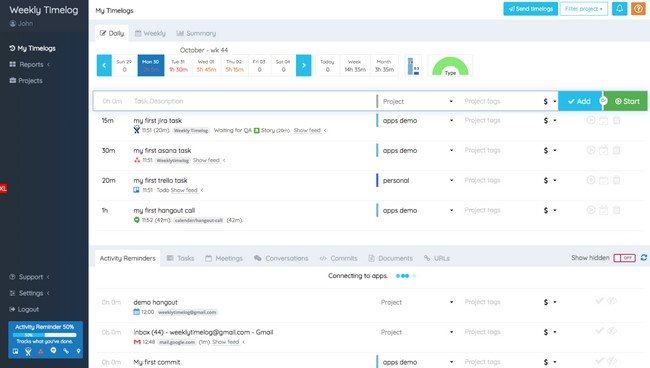Confirm 'demo hangout' reminder with checkmark
This screenshot has width=650, height=368.
point(599,301)
